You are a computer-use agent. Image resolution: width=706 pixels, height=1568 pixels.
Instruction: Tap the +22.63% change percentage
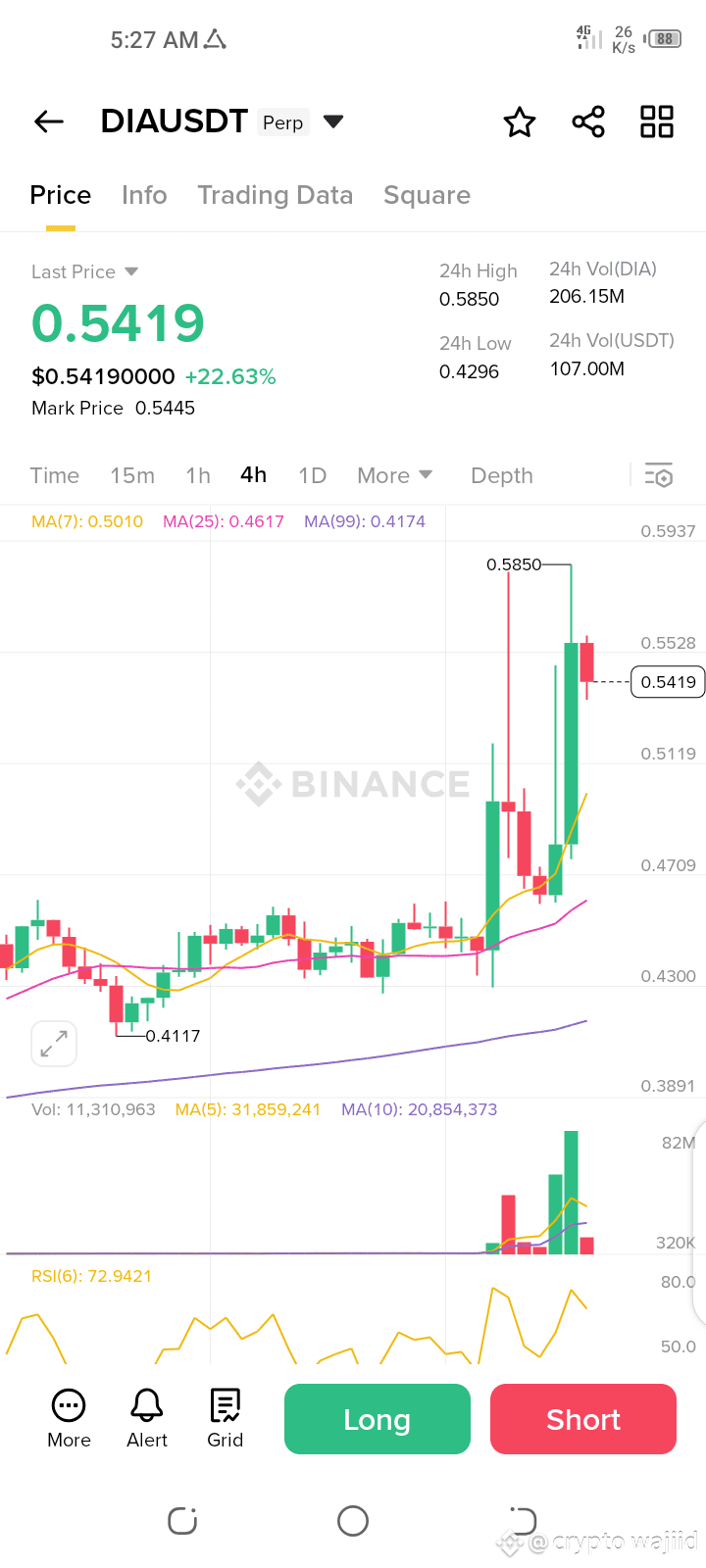click(230, 376)
